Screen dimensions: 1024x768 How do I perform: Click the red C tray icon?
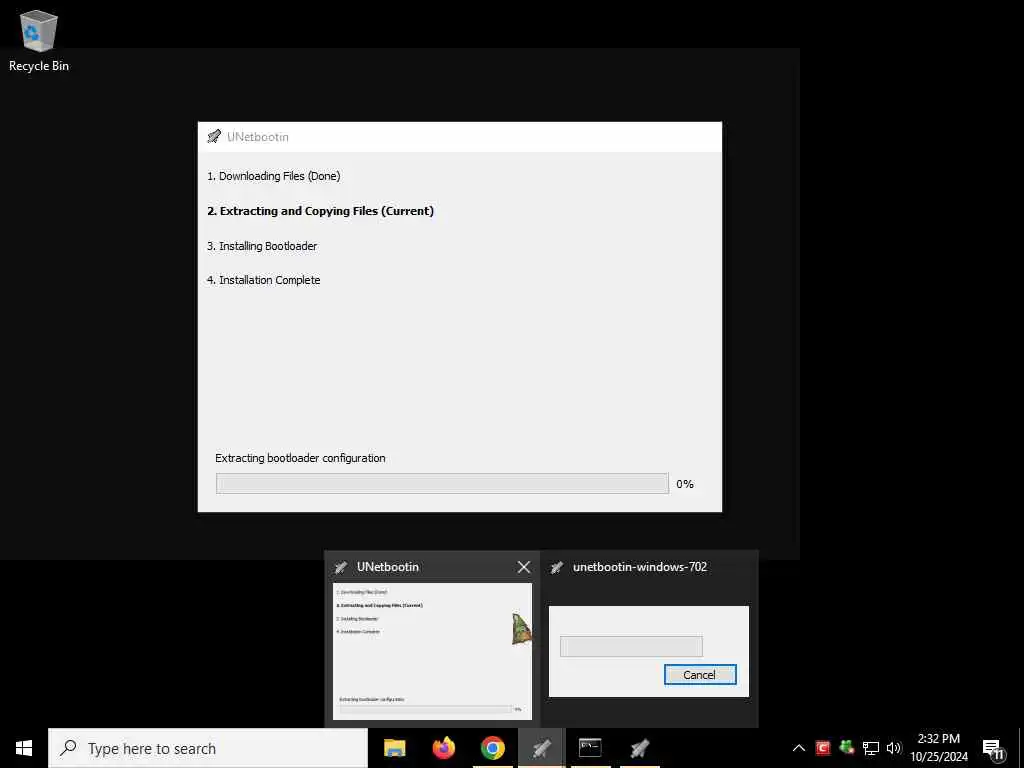click(x=823, y=748)
